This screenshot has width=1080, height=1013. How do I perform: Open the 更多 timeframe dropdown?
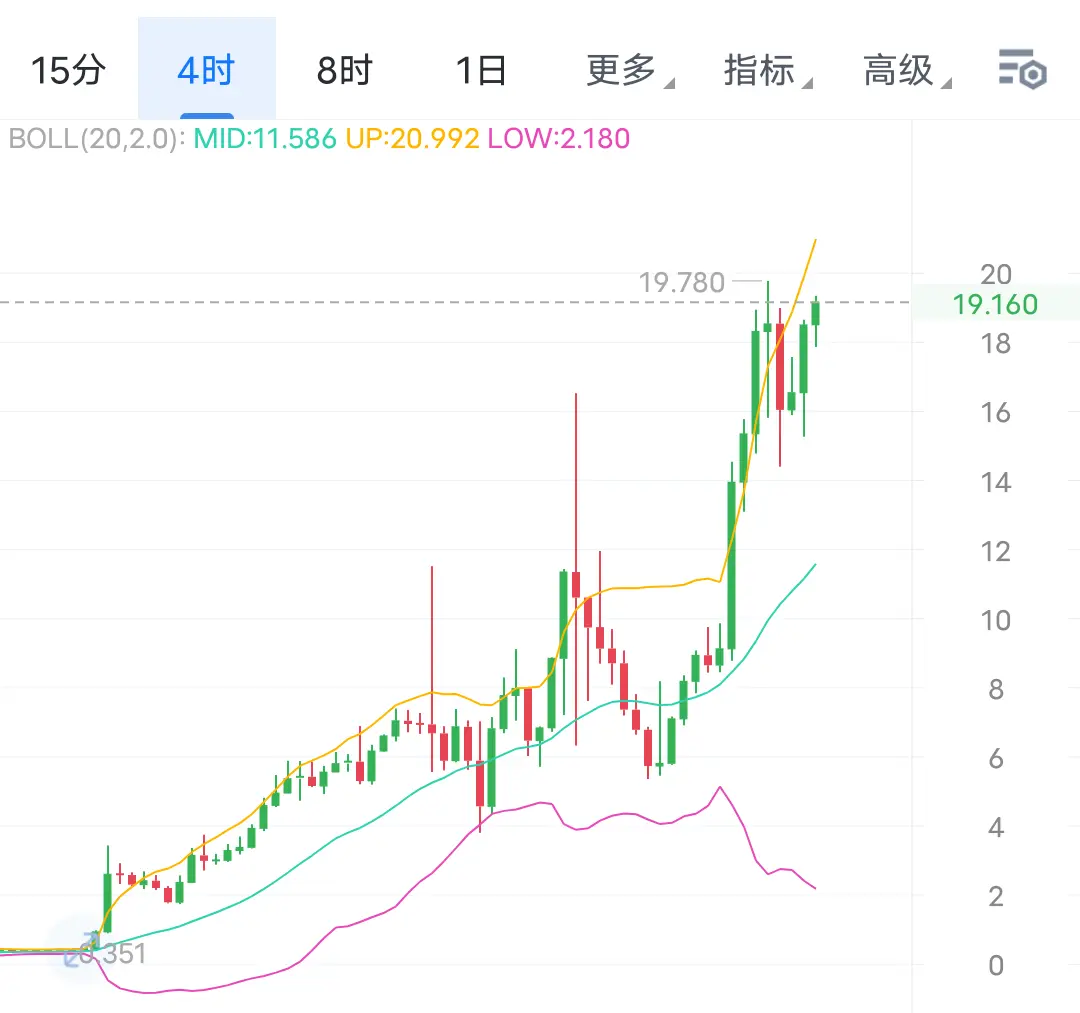coord(630,70)
